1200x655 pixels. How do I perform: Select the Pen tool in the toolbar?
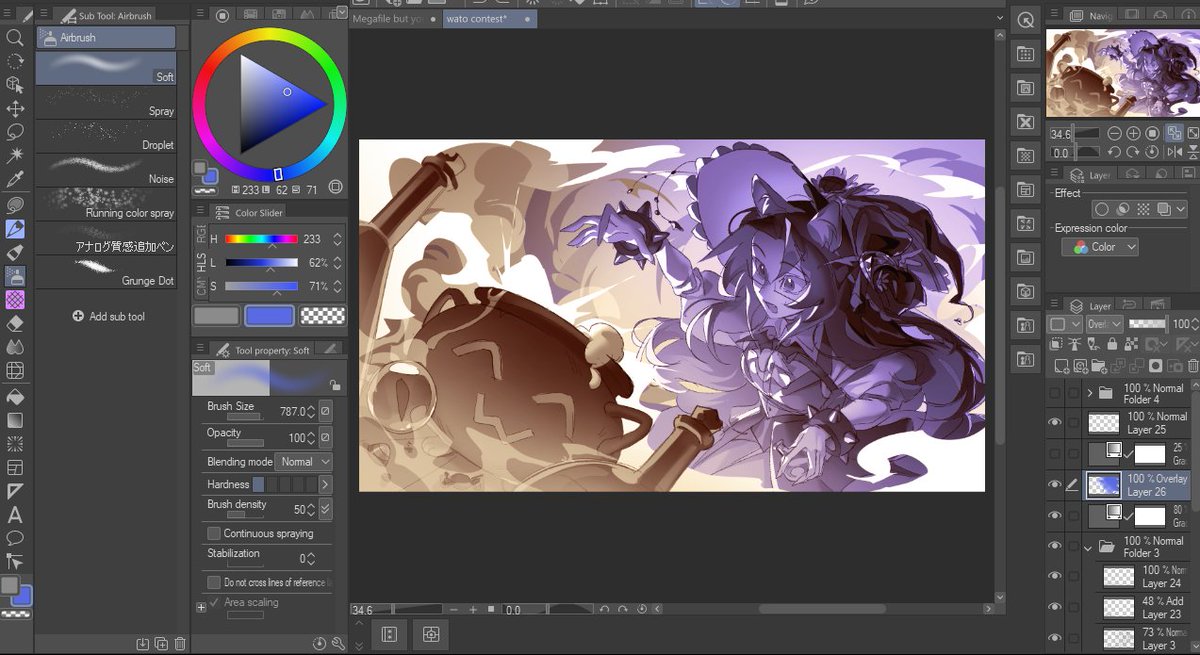click(15, 228)
